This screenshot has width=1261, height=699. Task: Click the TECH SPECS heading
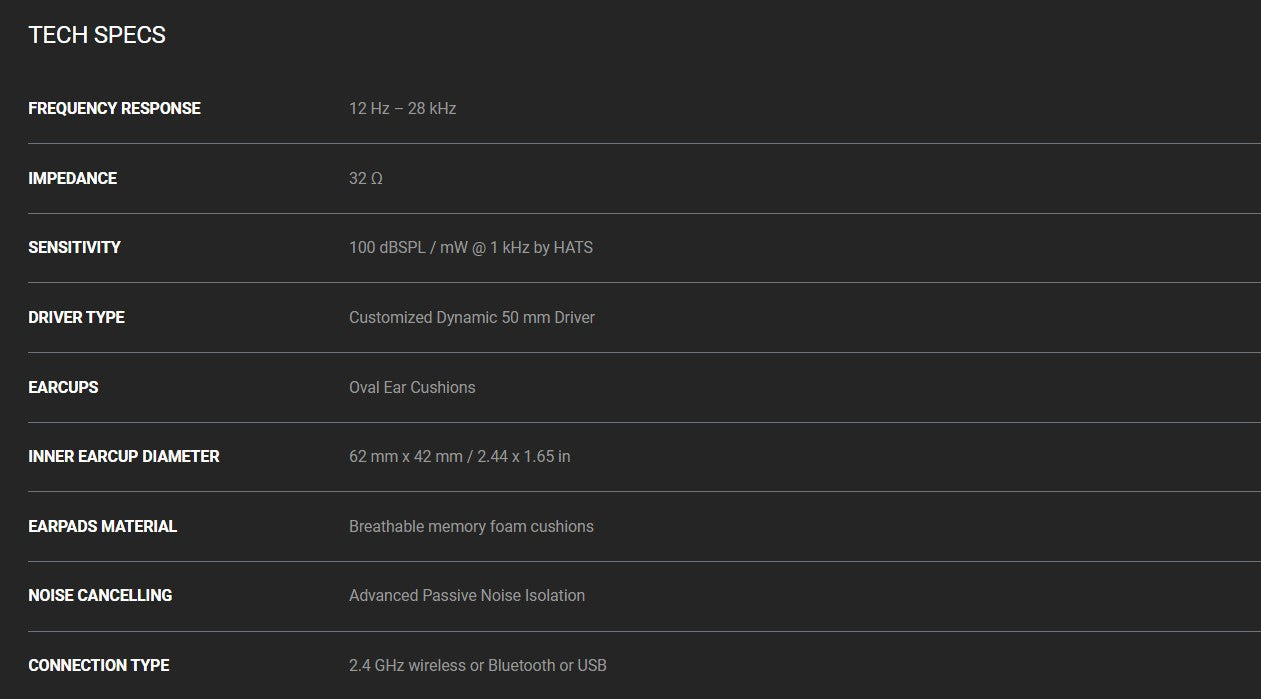(97, 35)
